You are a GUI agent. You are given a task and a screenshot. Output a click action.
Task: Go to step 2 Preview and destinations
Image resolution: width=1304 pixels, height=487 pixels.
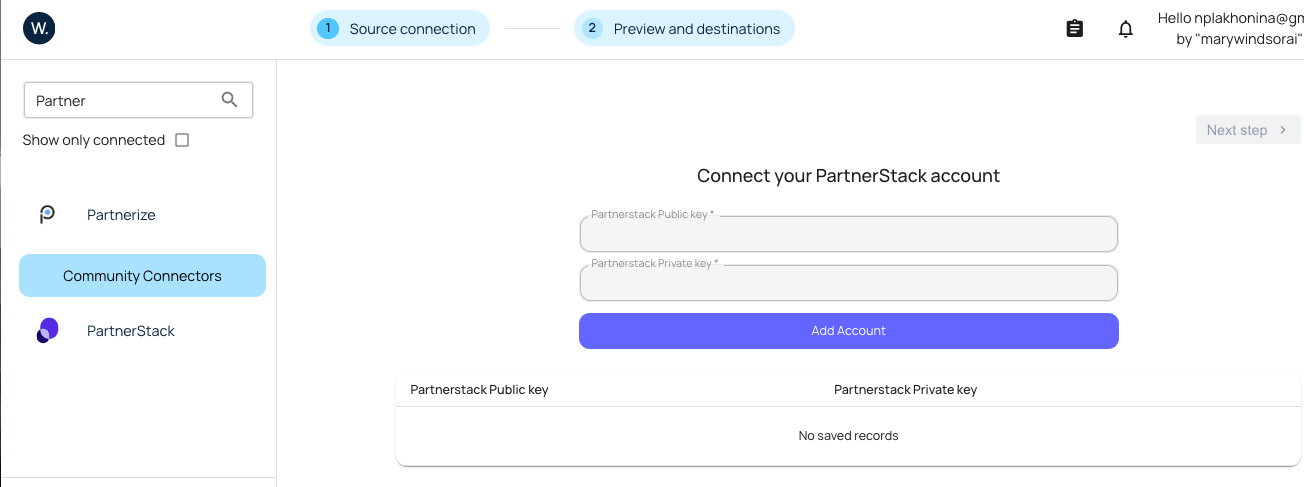(684, 28)
